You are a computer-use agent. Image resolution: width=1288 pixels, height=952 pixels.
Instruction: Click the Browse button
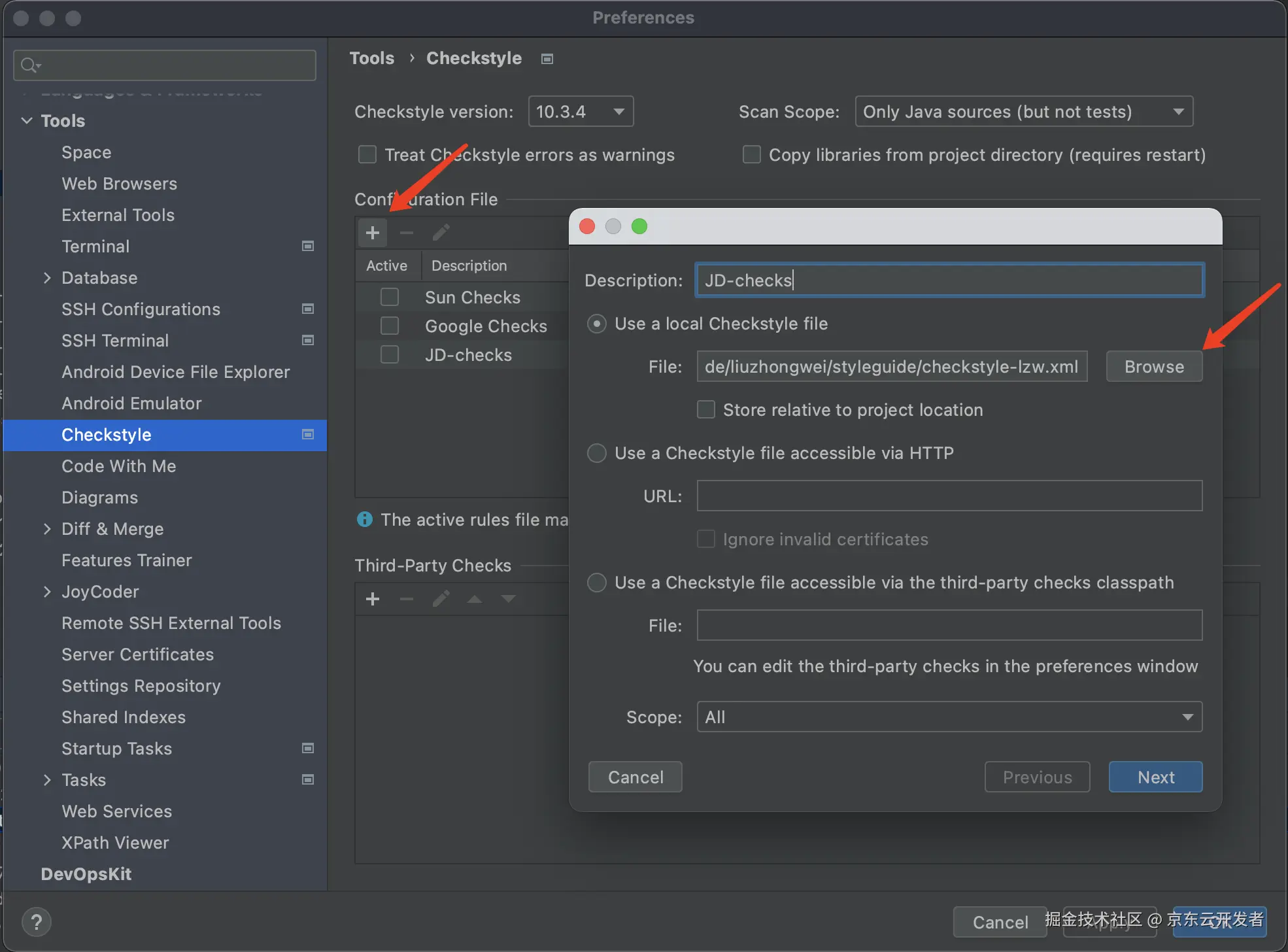(1154, 367)
